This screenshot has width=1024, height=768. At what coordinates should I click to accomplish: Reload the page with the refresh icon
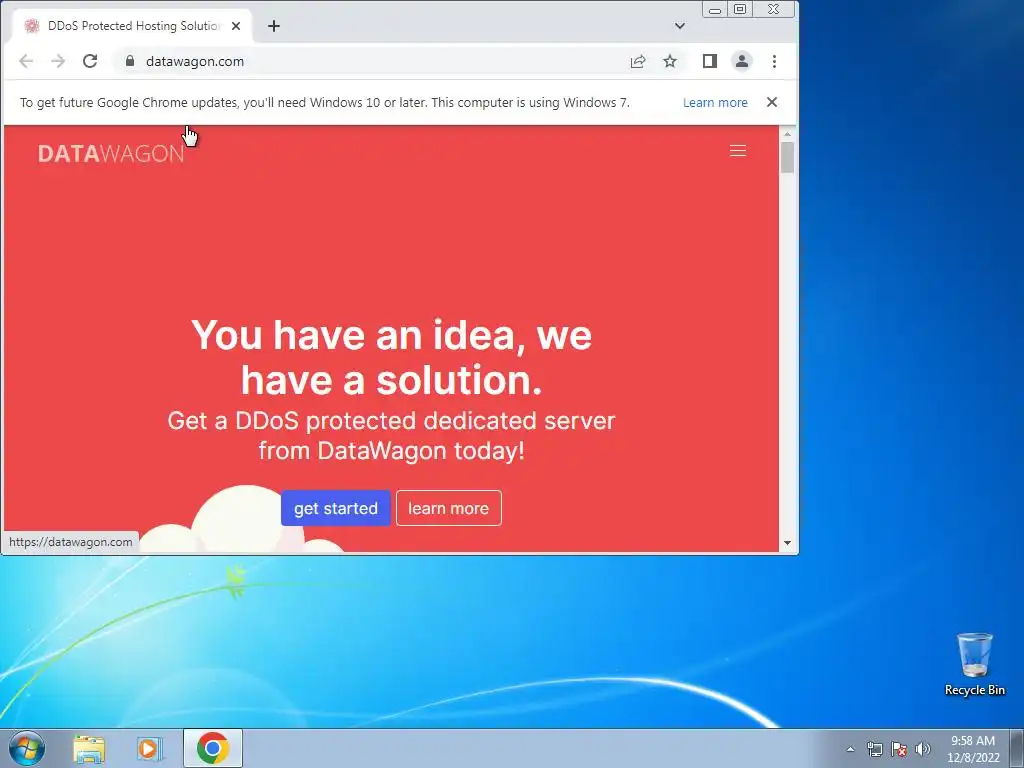pyautogui.click(x=90, y=61)
